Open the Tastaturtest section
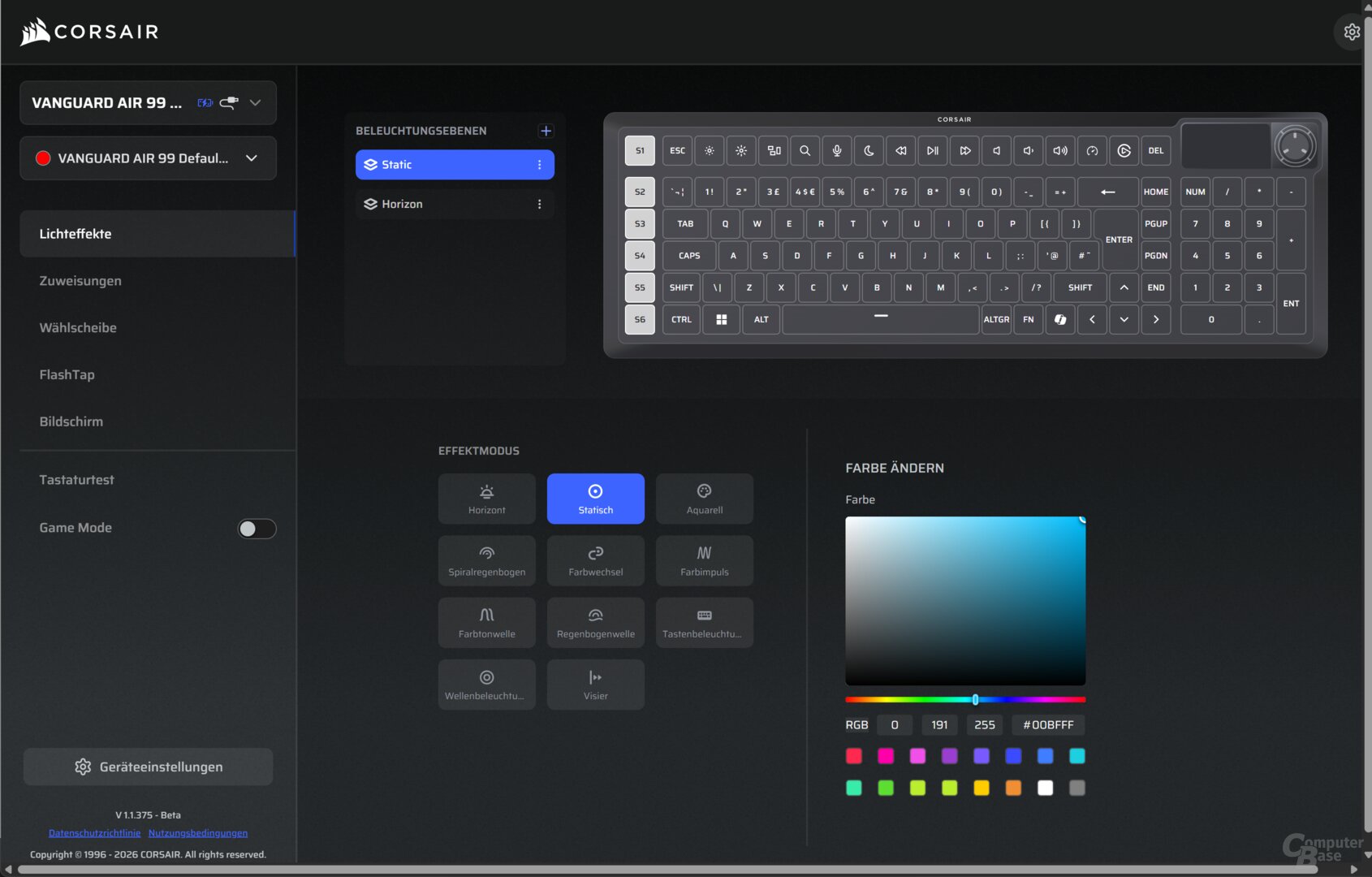The image size is (1372, 877). pyautogui.click(x=76, y=479)
